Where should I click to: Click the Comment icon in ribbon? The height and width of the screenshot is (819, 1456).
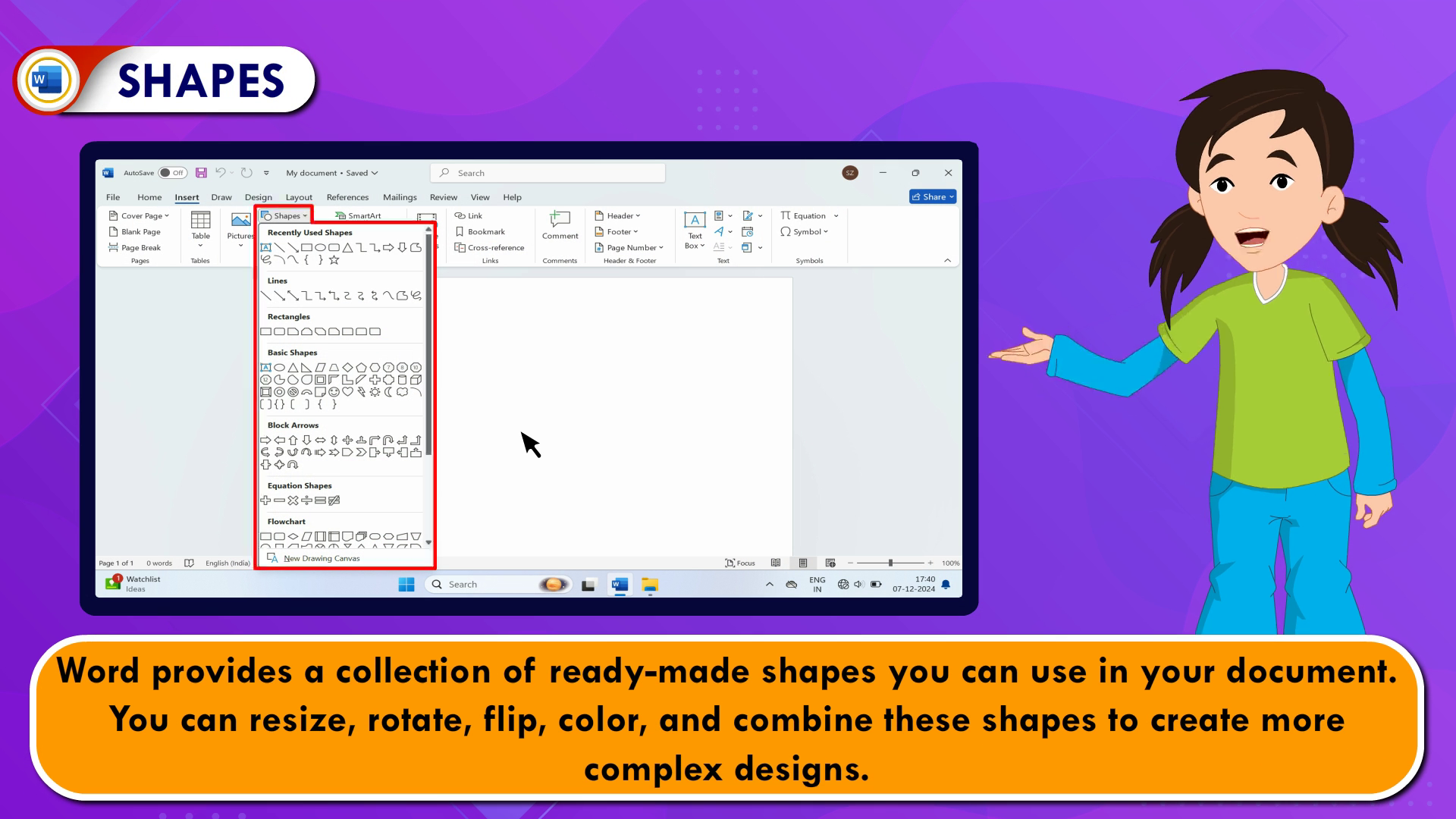point(560,221)
